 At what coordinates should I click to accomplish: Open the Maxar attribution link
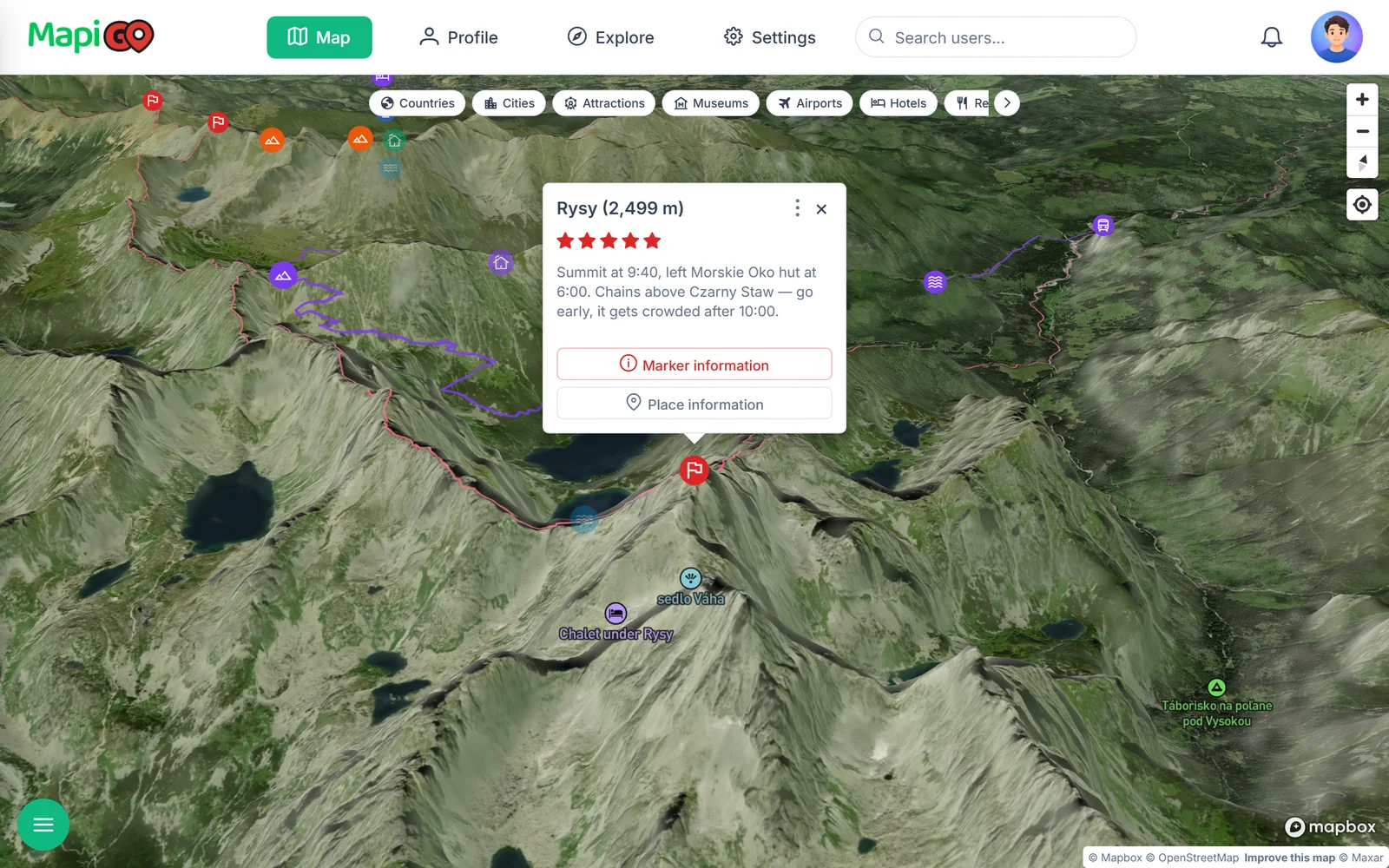pyautogui.click(x=1361, y=858)
